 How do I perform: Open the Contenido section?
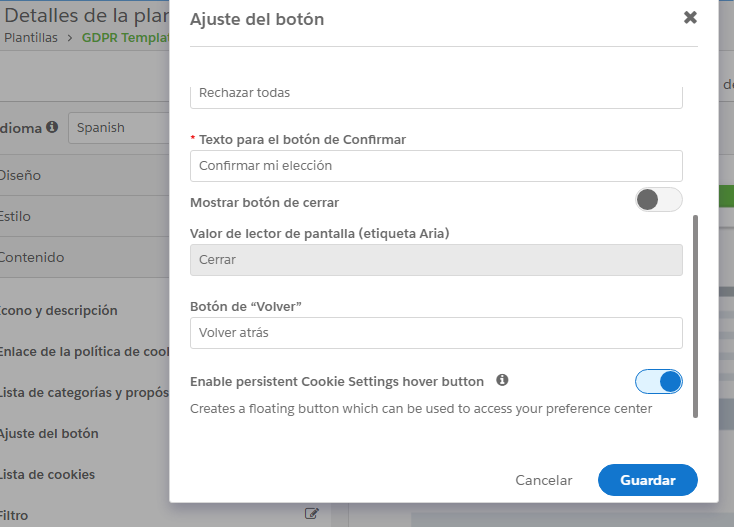(31, 257)
